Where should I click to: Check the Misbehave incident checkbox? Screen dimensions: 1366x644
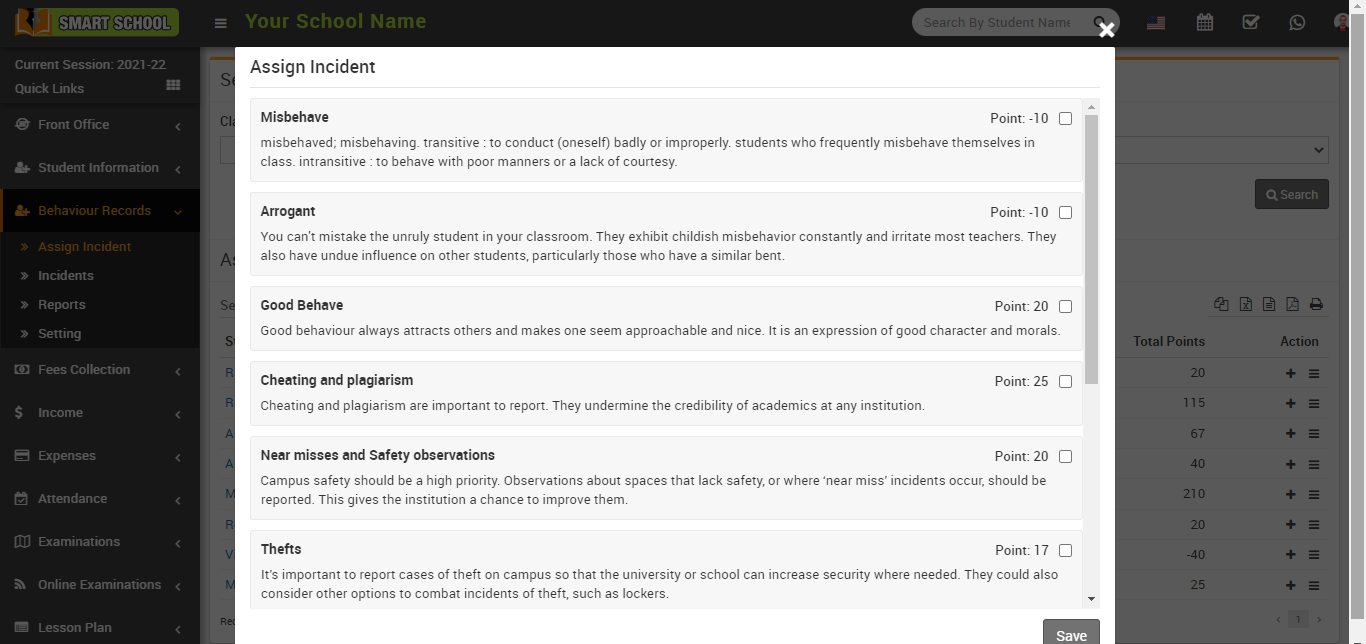pos(1065,119)
